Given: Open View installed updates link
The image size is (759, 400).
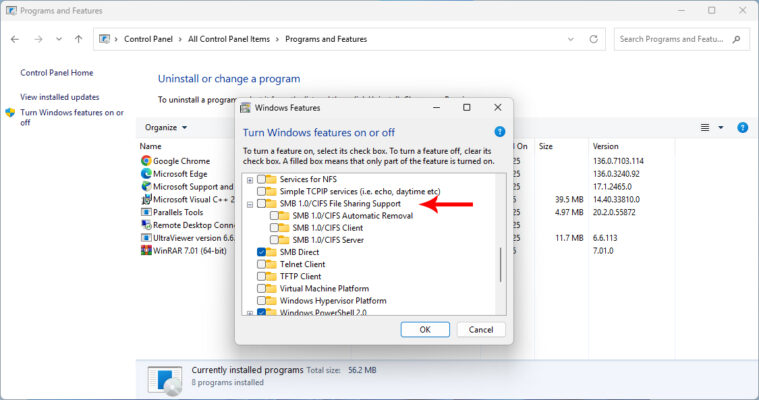Looking at the screenshot, I should 60,97.
